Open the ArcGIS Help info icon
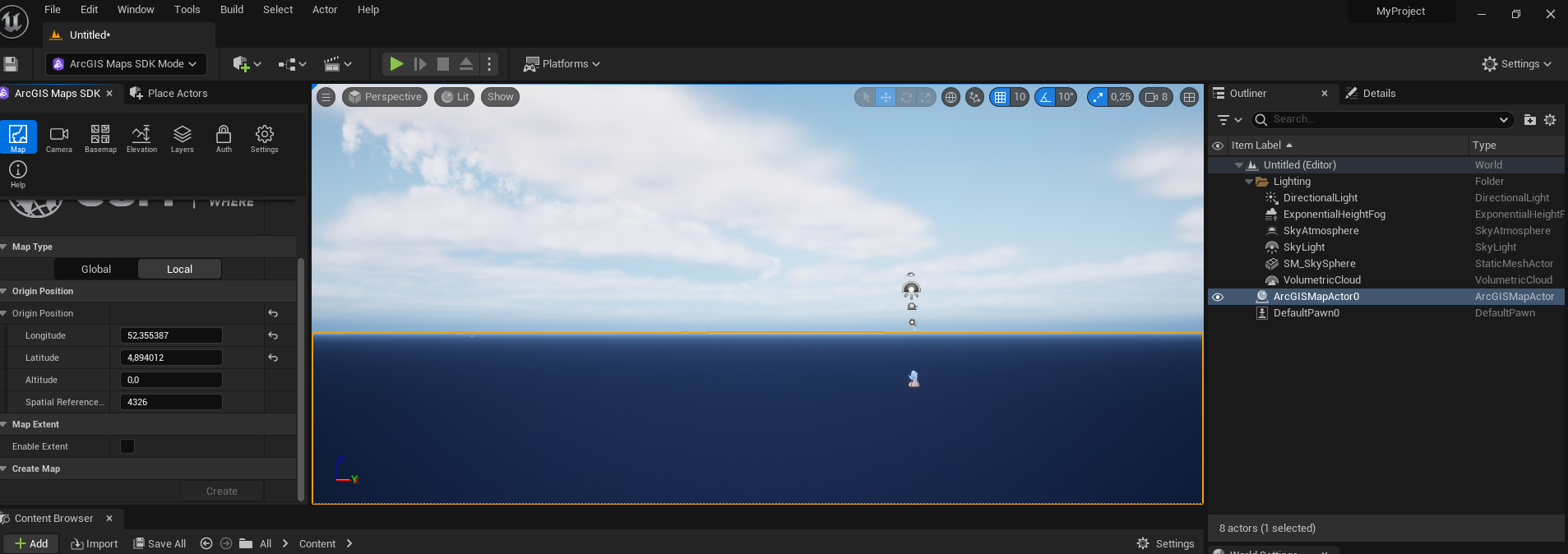Viewport: 1568px width, 554px height. pos(18,173)
